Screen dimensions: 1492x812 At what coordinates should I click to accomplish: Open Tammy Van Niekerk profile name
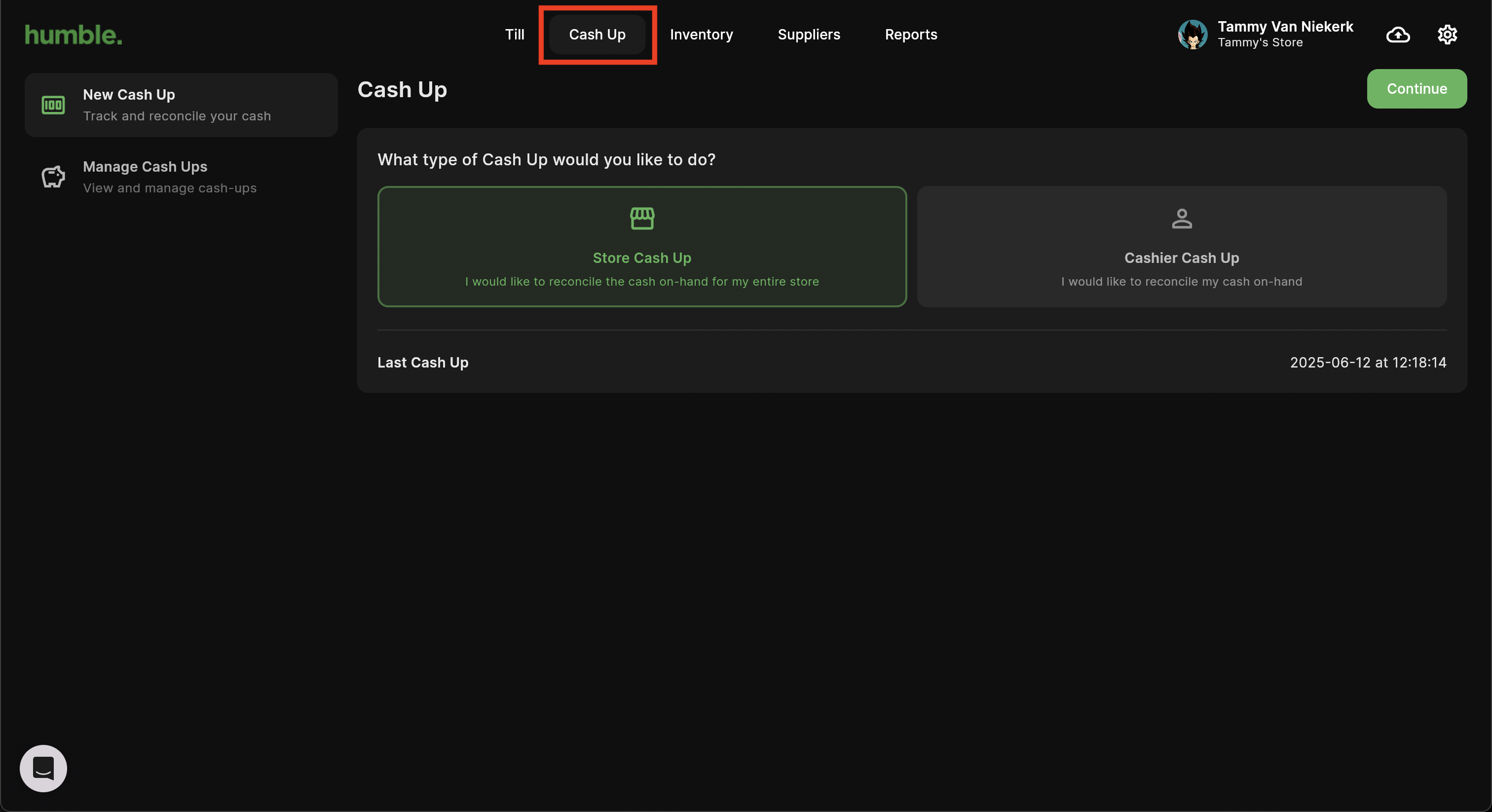(1285, 27)
